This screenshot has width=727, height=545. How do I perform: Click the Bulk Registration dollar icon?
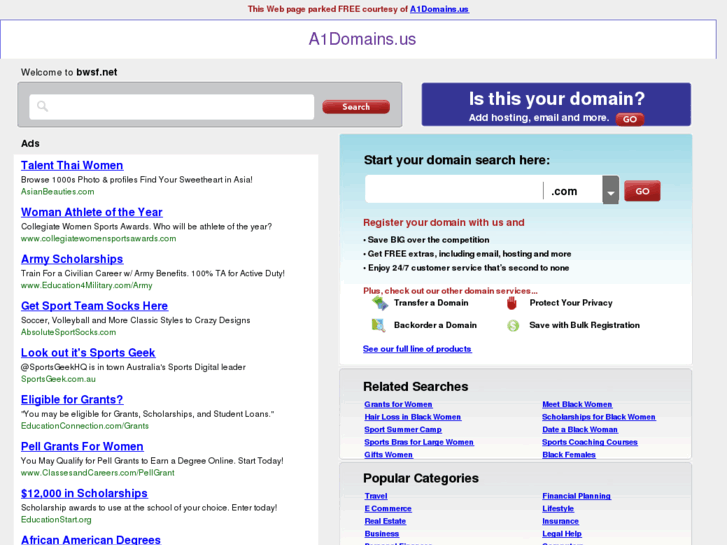[513, 326]
